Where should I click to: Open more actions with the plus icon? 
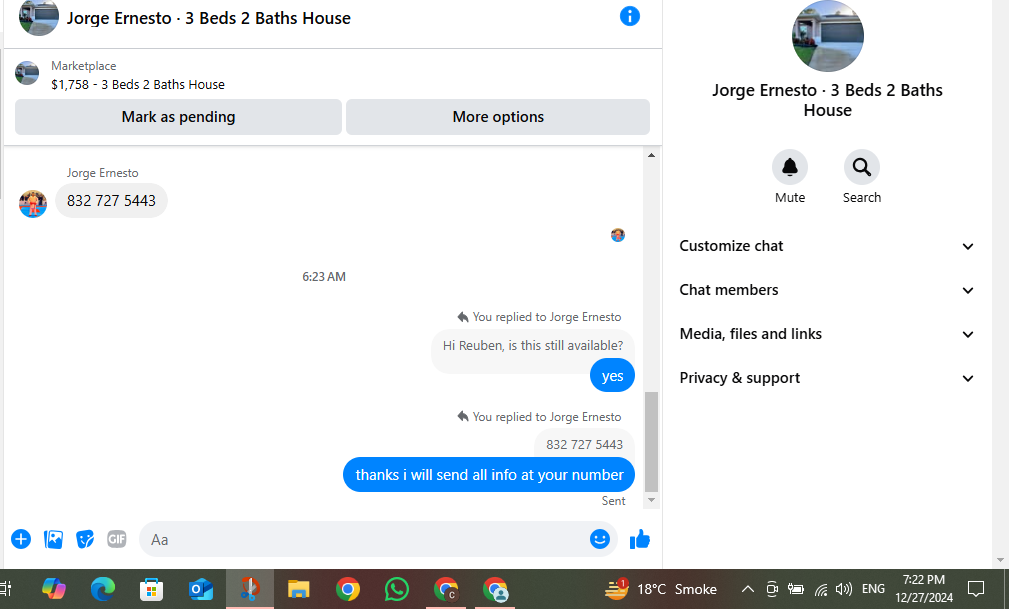(x=21, y=539)
